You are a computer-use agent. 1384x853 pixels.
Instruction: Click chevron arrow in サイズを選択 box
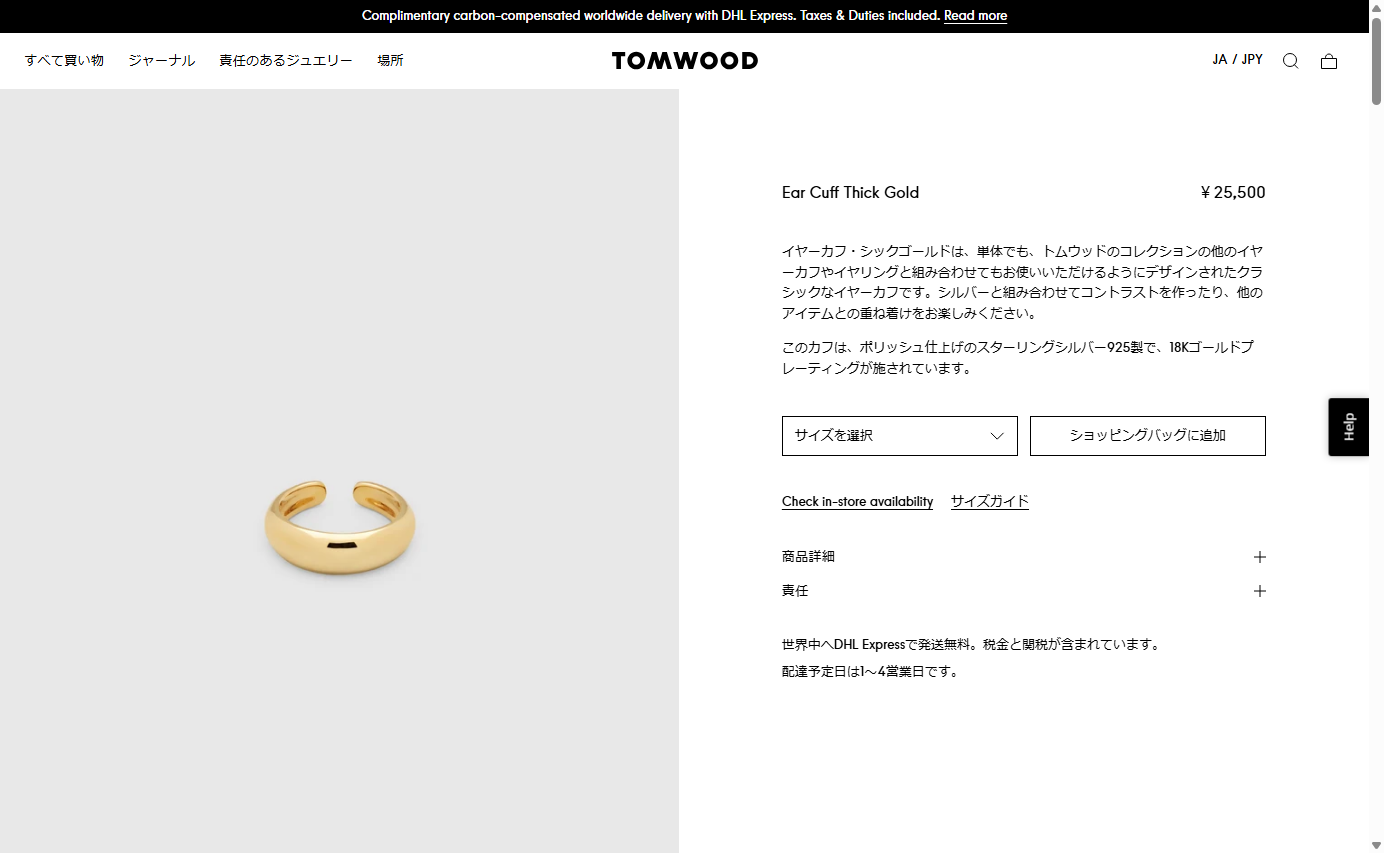point(997,436)
